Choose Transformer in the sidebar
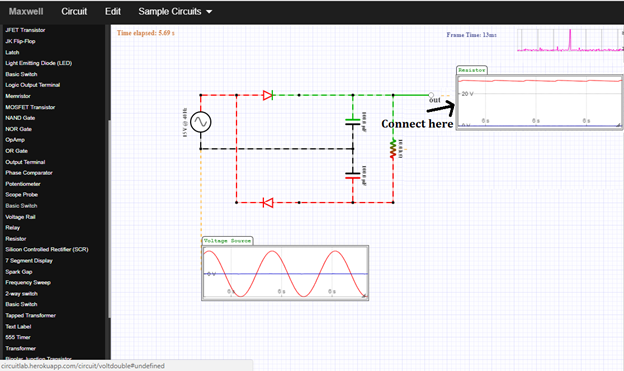The image size is (624, 371). [x=21, y=349]
